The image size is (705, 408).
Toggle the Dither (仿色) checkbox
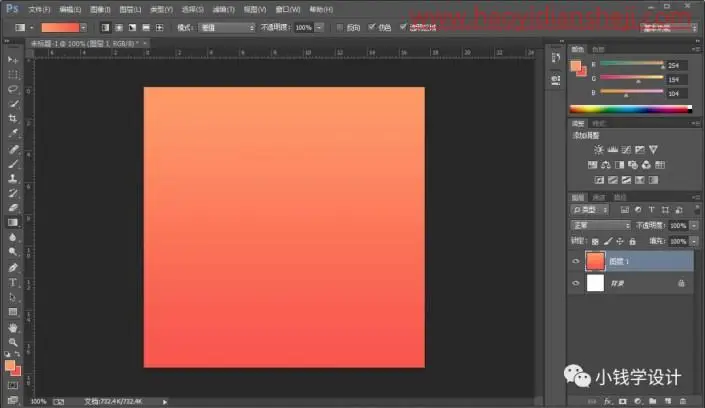(x=371, y=27)
